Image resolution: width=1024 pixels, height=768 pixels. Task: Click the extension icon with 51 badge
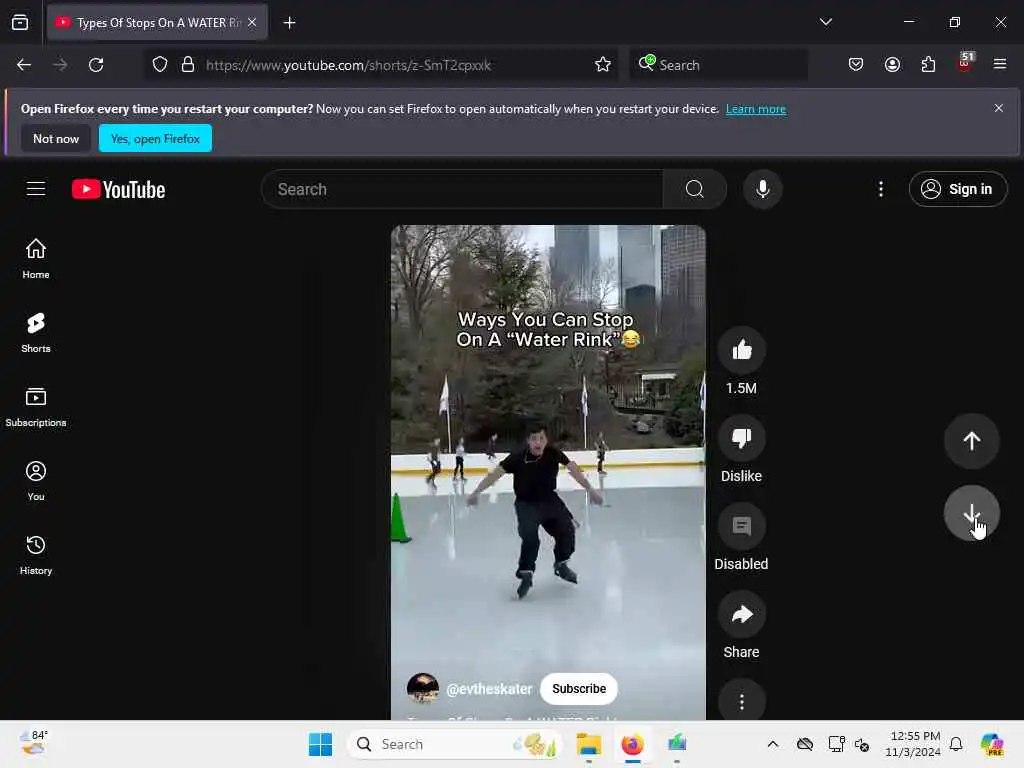click(965, 63)
